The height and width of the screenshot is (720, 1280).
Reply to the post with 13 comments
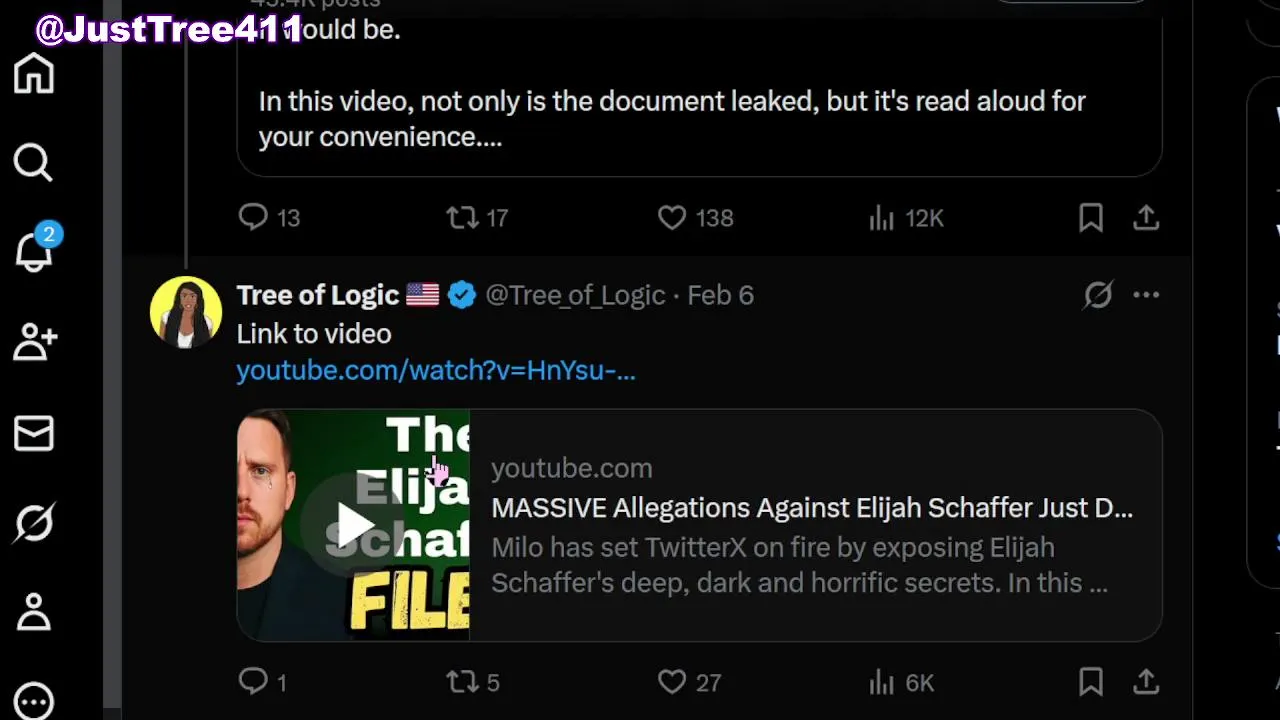click(x=253, y=218)
